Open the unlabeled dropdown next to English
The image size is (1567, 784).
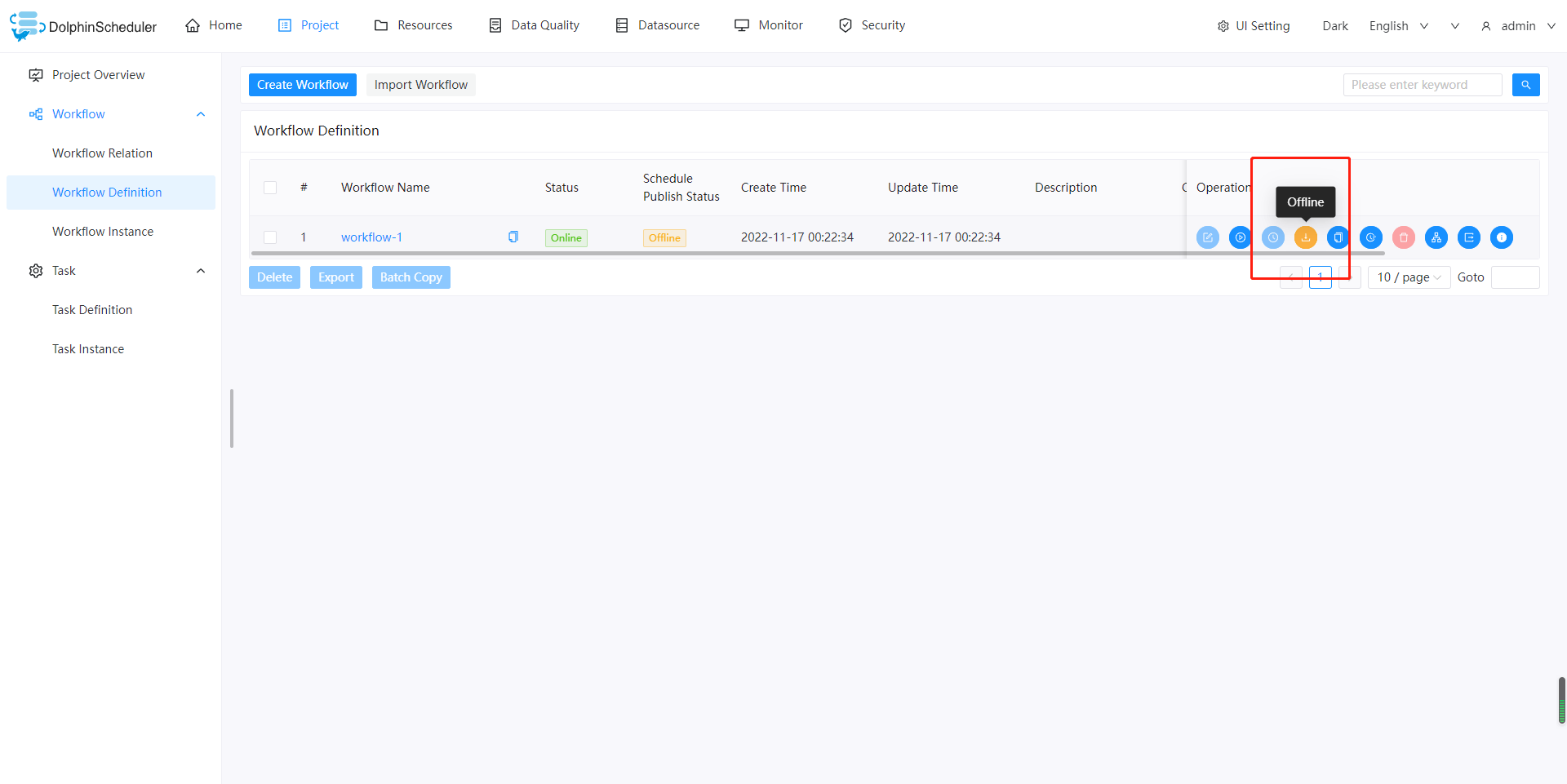tap(1455, 26)
